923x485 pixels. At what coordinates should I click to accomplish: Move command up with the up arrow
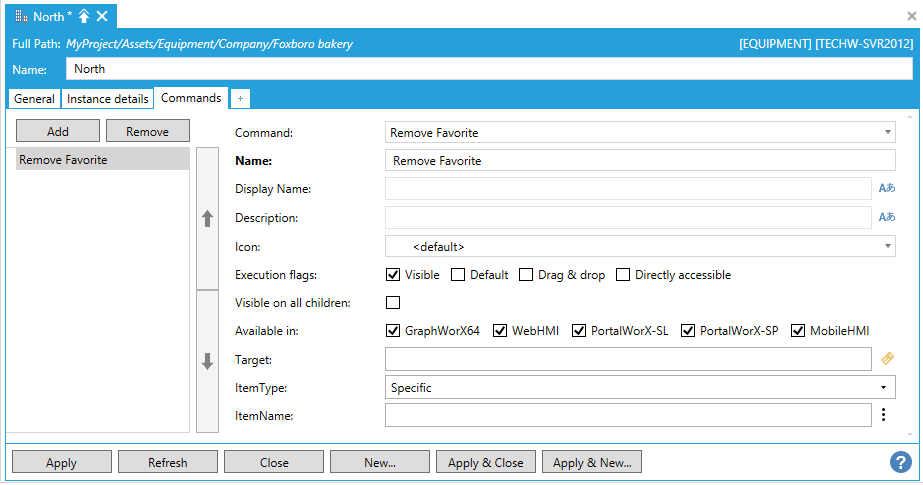(208, 218)
